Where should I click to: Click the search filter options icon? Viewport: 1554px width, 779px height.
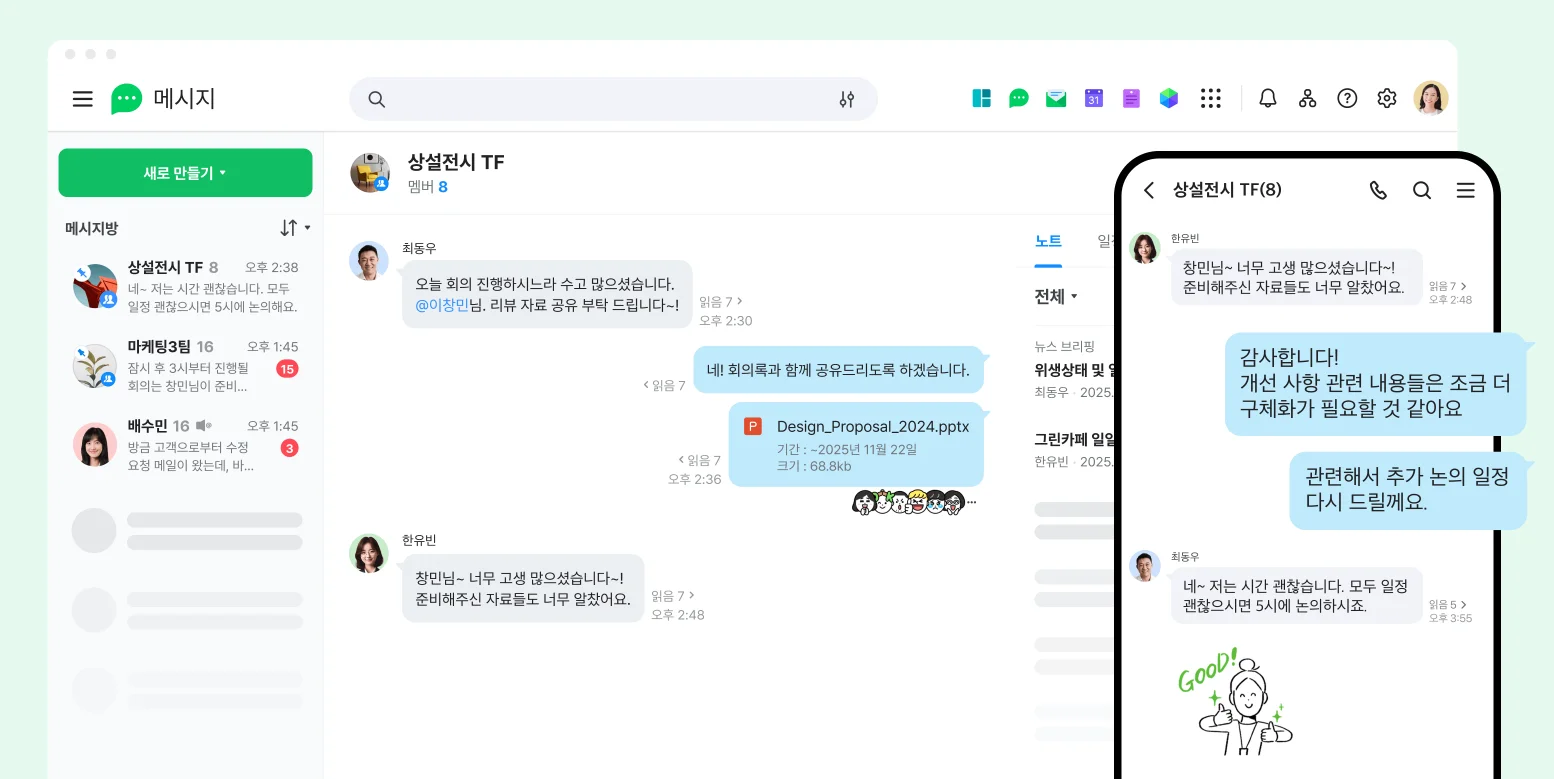[x=846, y=99]
